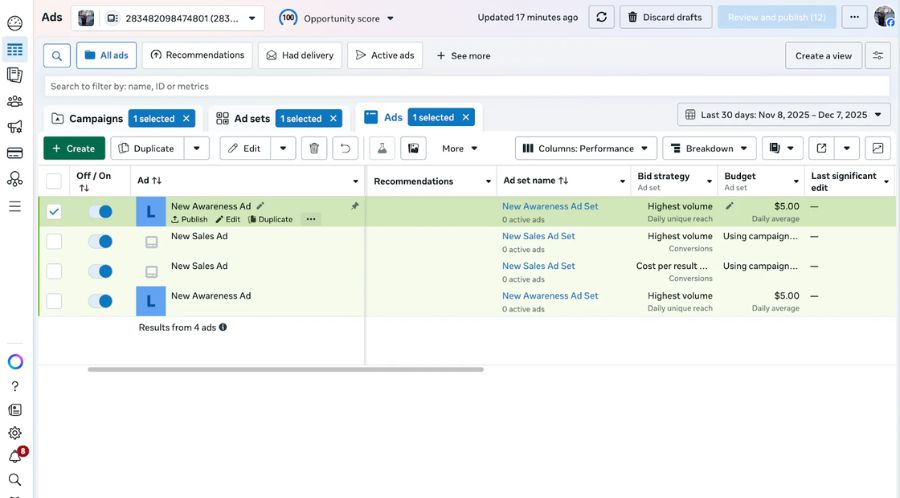Open the notifications bell icon
Viewport: 900px width, 498px height.
pyautogui.click(x=16, y=456)
